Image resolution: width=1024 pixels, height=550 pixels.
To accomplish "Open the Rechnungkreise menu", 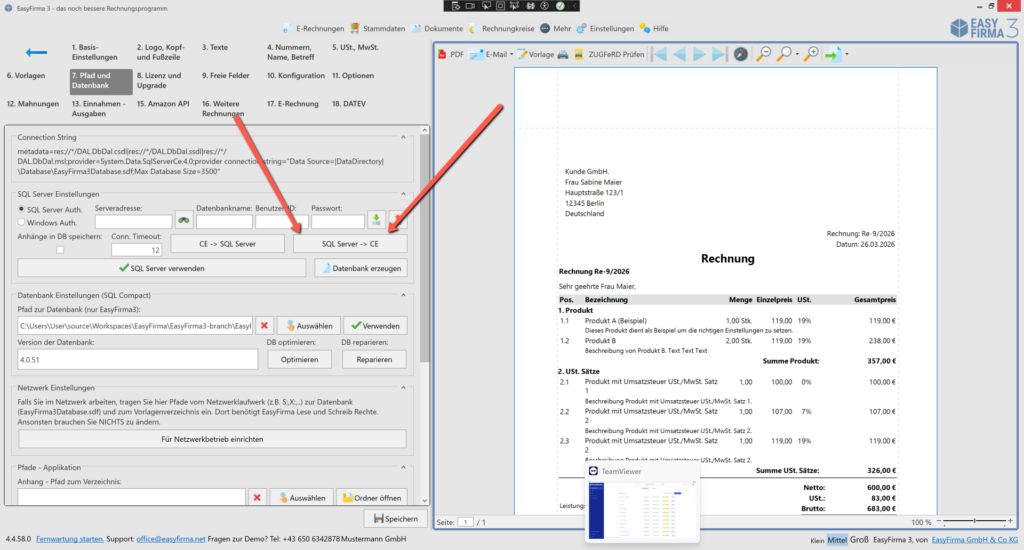I will (502, 29).
